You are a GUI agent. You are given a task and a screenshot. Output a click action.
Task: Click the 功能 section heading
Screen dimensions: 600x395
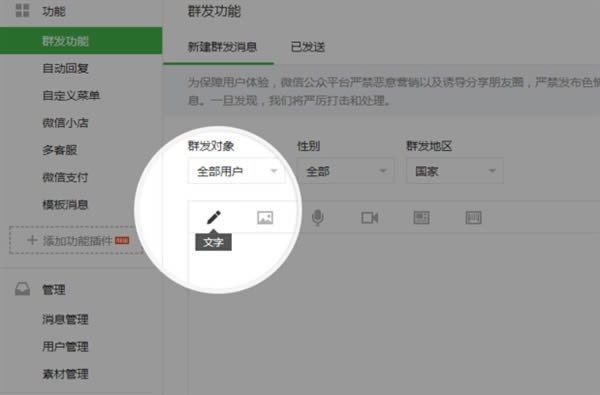click(x=54, y=11)
